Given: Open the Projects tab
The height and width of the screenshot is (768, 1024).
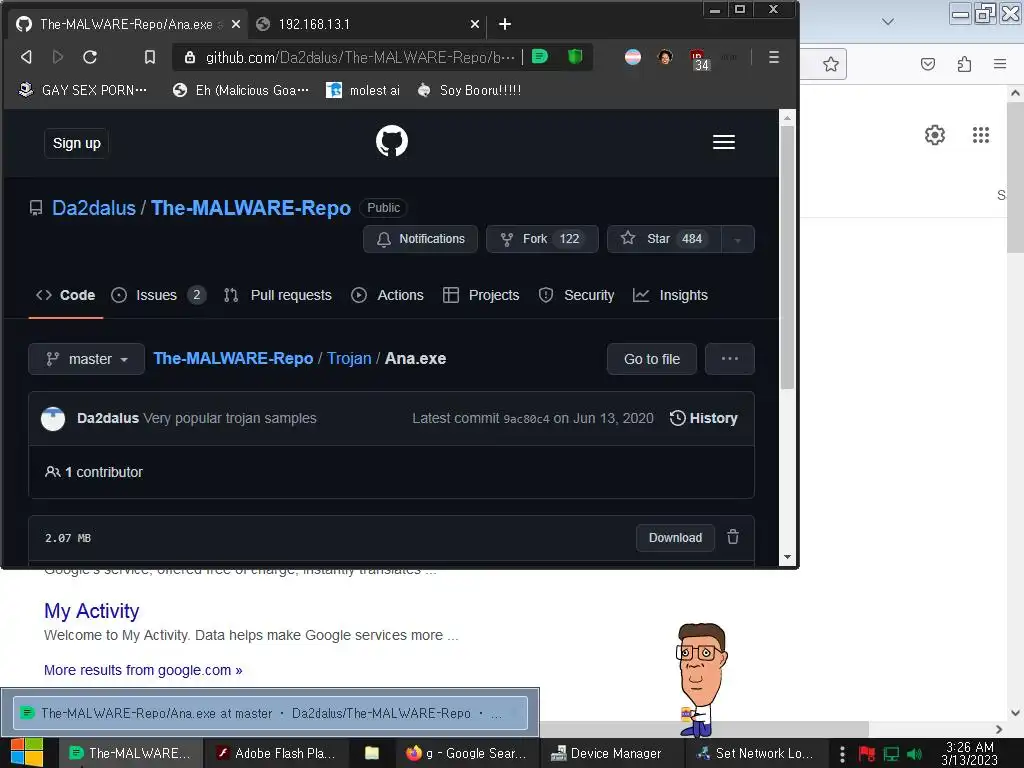Looking at the screenshot, I should [481, 295].
